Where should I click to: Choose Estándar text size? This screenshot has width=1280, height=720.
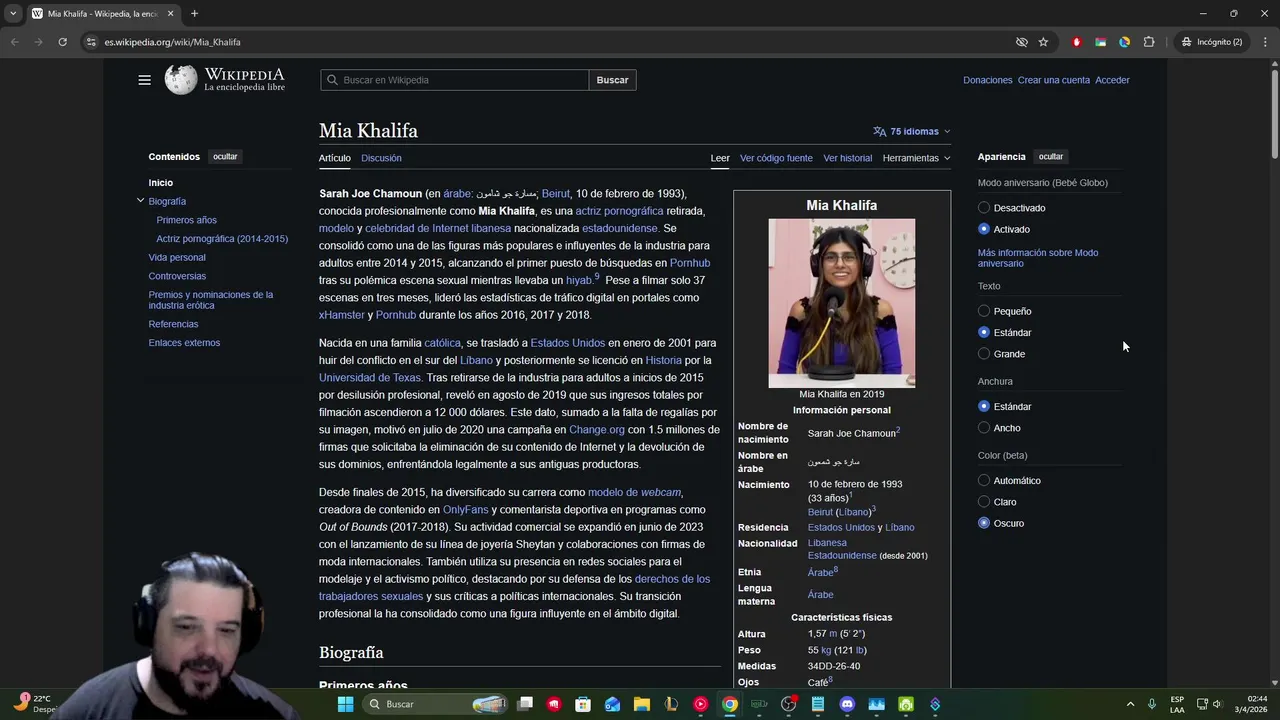[x=984, y=332]
